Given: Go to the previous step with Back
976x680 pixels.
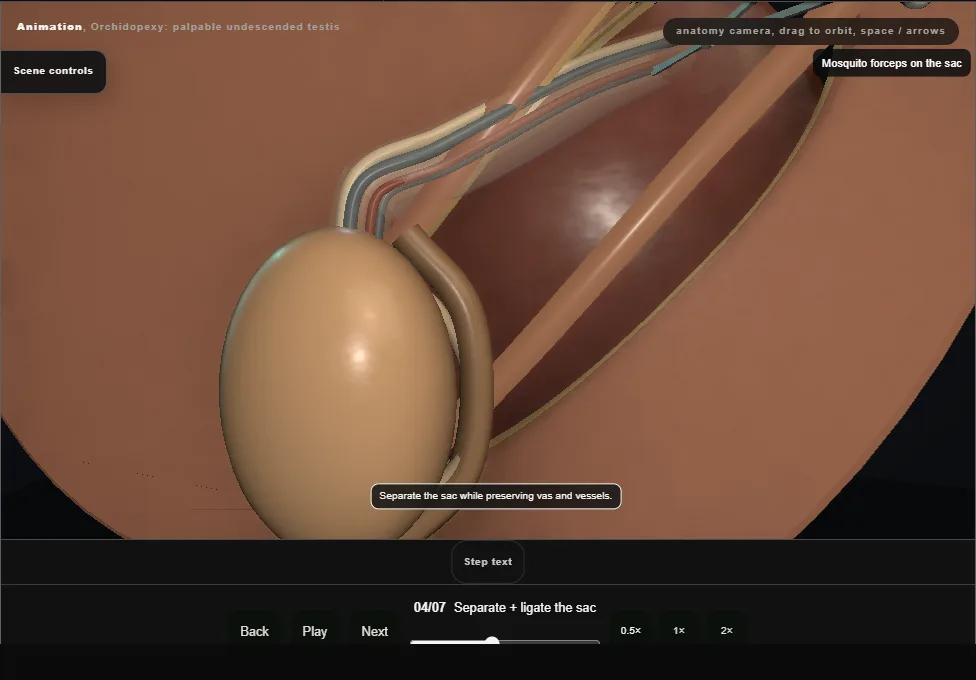Looking at the screenshot, I should (x=254, y=631).
